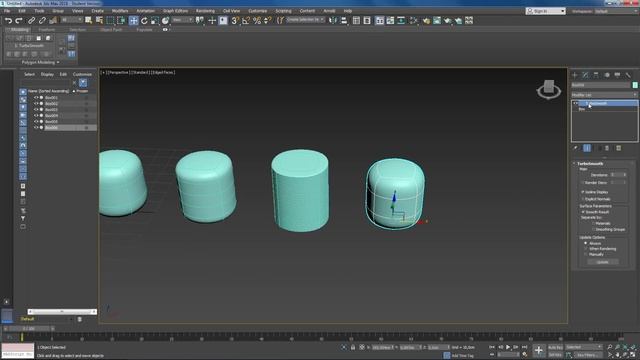Select the Always update option

[586, 243]
